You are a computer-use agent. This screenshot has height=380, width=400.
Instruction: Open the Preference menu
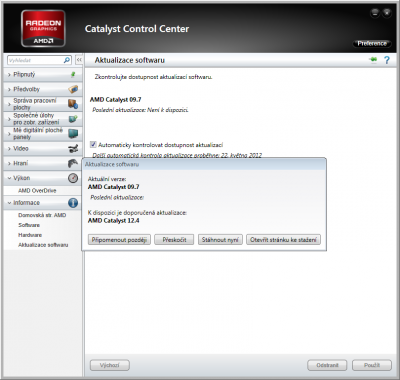pyautogui.click(x=372, y=44)
